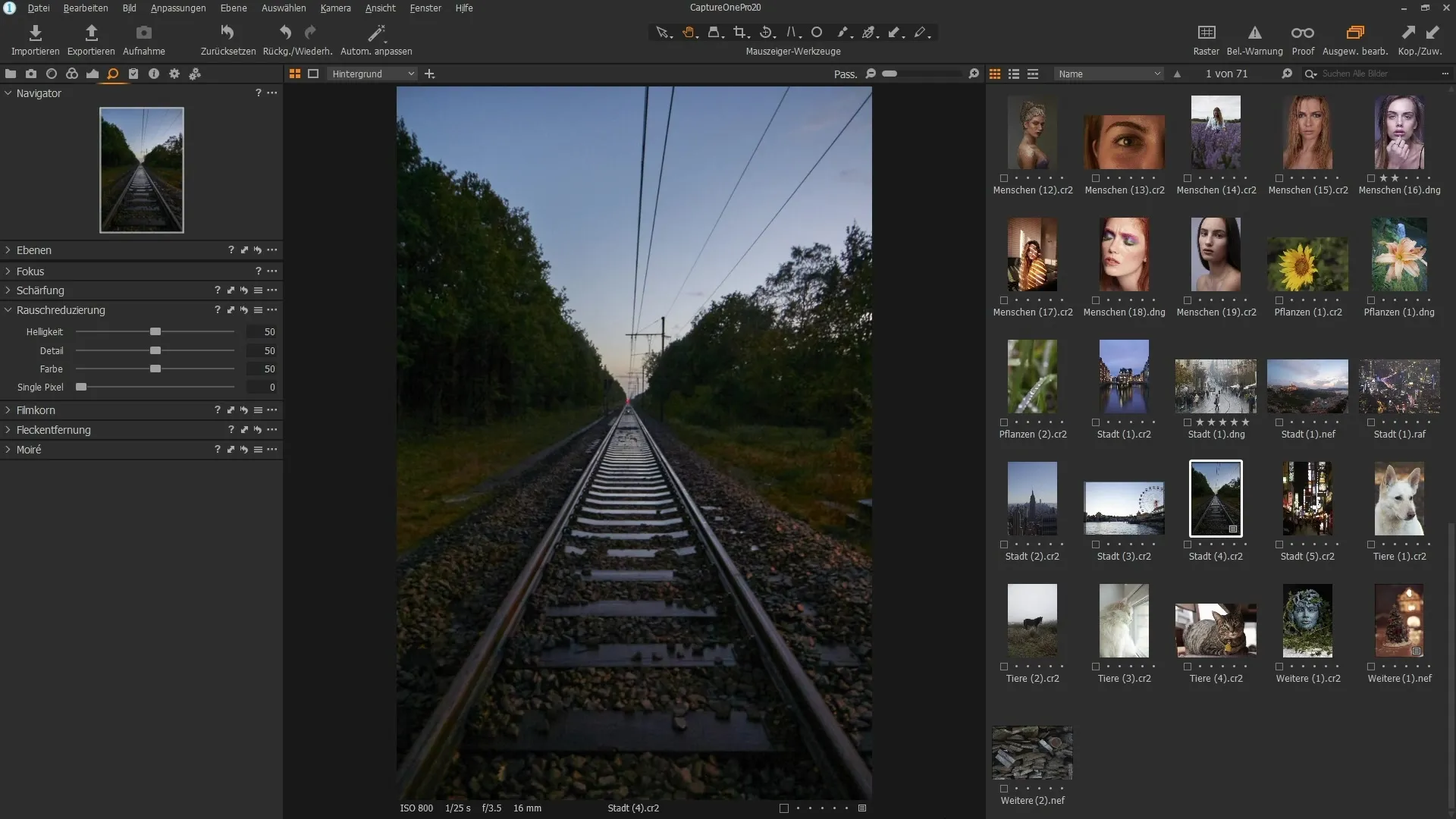Switch viewer to multi-view grid mode
The image size is (1456, 819).
tap(295, 74)
